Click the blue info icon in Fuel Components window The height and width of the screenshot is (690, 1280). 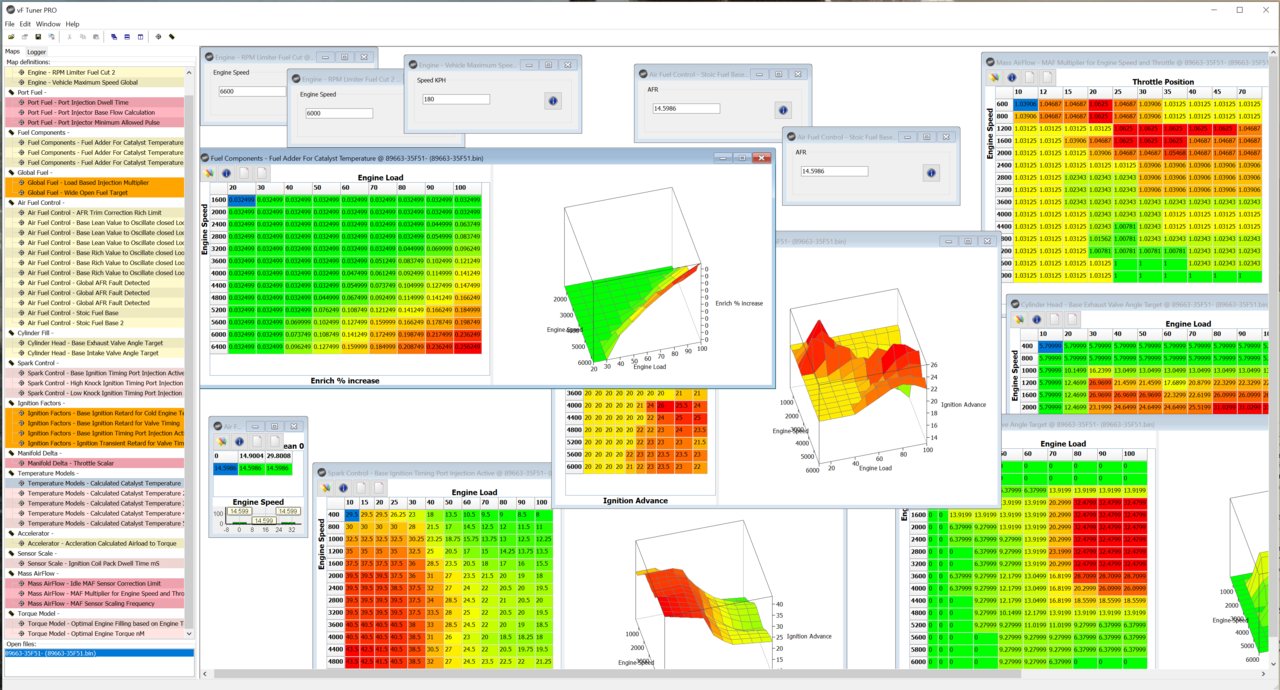226,173
